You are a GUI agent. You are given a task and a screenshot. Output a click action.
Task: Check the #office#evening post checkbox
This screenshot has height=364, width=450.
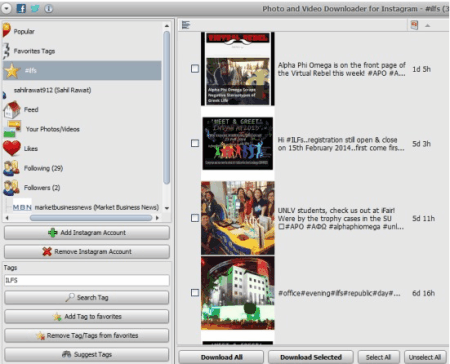pyautogui.click(x=195, y=293)
